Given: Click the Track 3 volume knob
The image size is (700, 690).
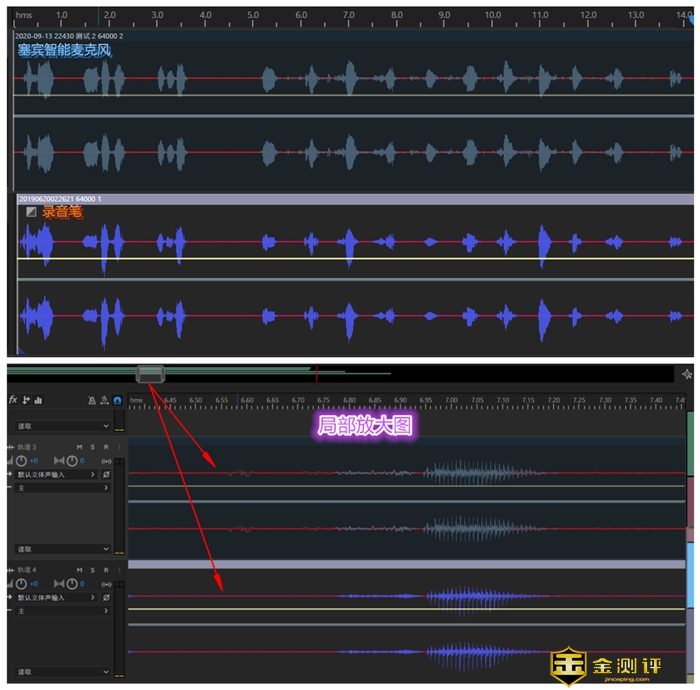Looking at the screenshot, I should [20, 460].
